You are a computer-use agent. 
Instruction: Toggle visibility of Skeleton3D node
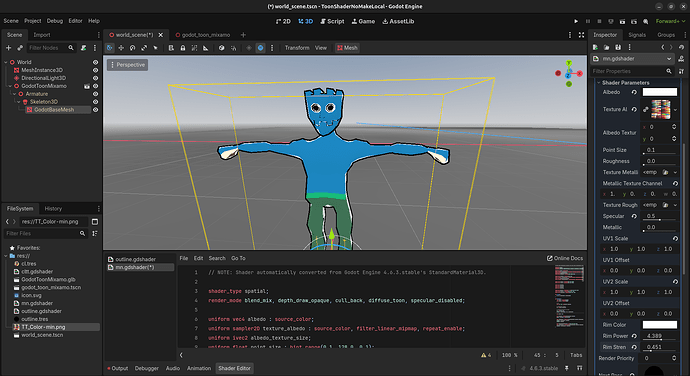tap(95, 102)
